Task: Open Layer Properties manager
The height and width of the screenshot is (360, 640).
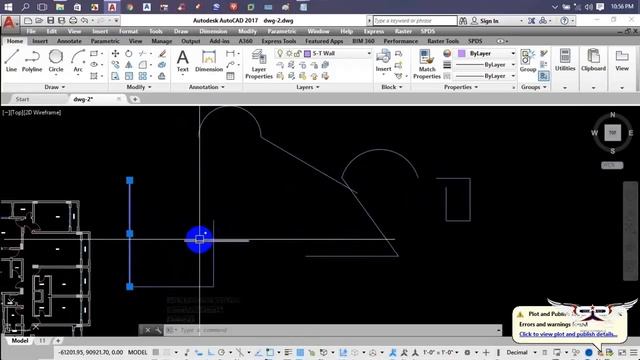Action: 259,64
